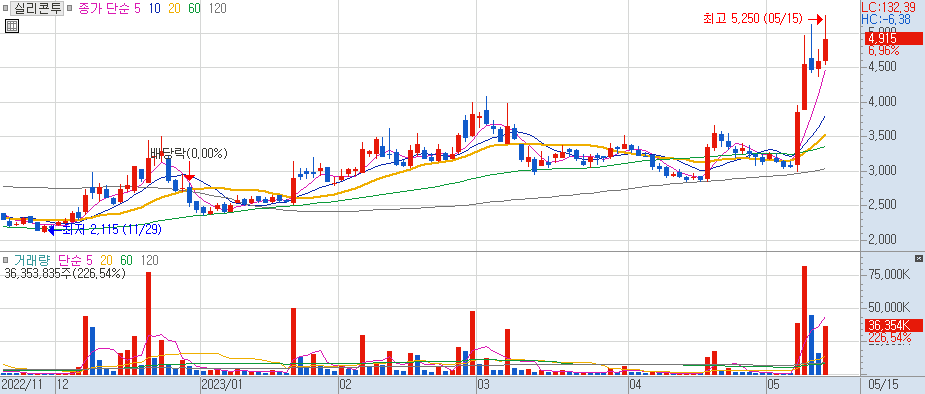Select the gray 120 legend in the price chart
925x394 pixels.
point(217,8)
